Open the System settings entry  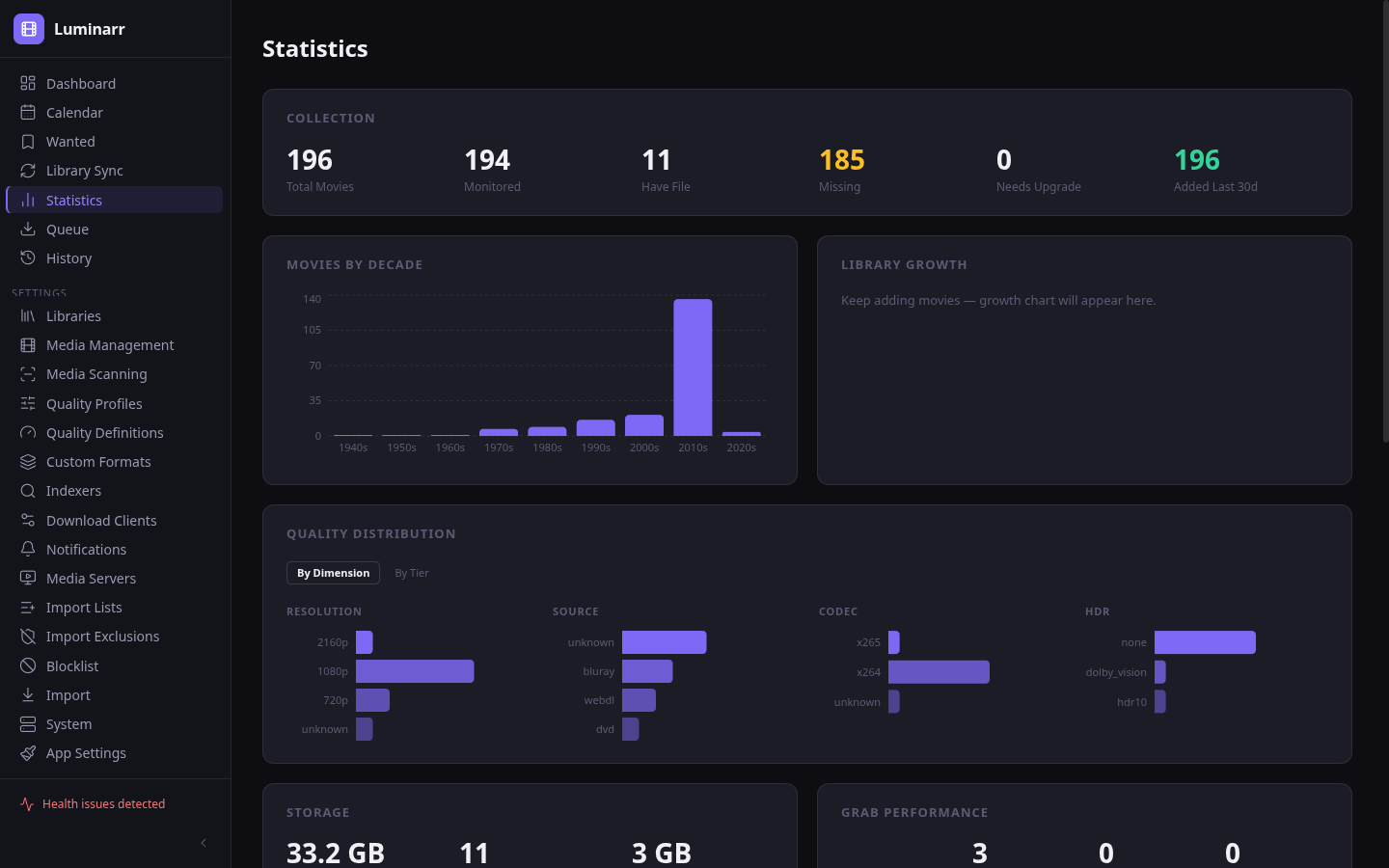pos(68,723)
